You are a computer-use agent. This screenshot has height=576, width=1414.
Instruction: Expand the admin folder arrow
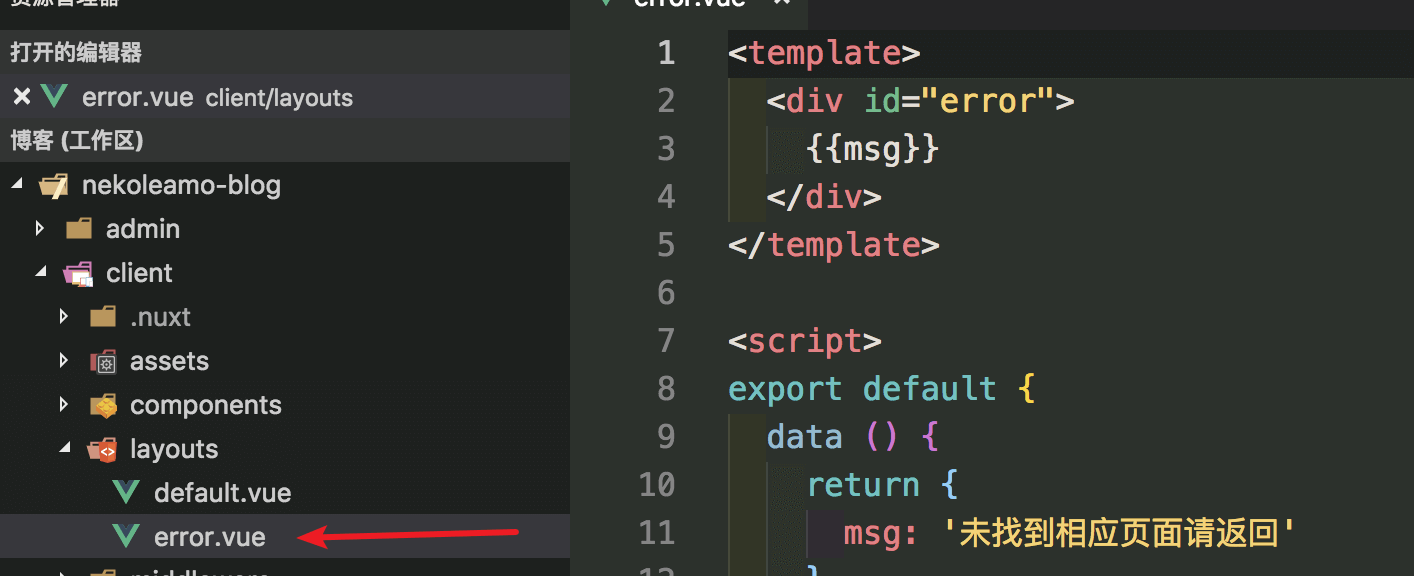(x=40, y=229)
